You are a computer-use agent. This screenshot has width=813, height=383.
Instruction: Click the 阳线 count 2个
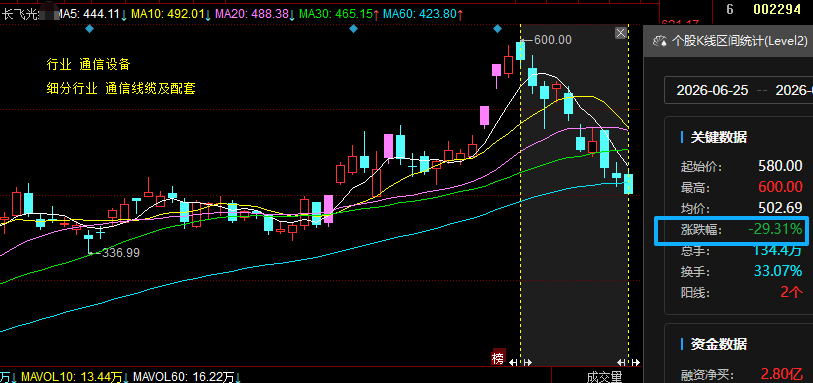click(x=791, y=292)
